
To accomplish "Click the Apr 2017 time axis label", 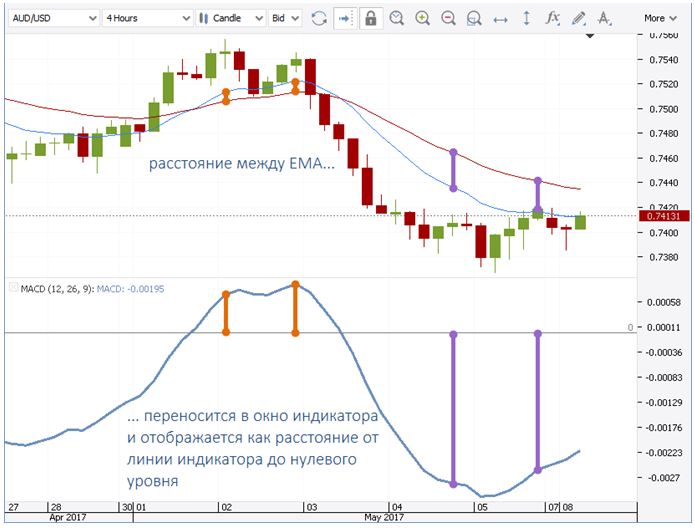I will [68, 517].
